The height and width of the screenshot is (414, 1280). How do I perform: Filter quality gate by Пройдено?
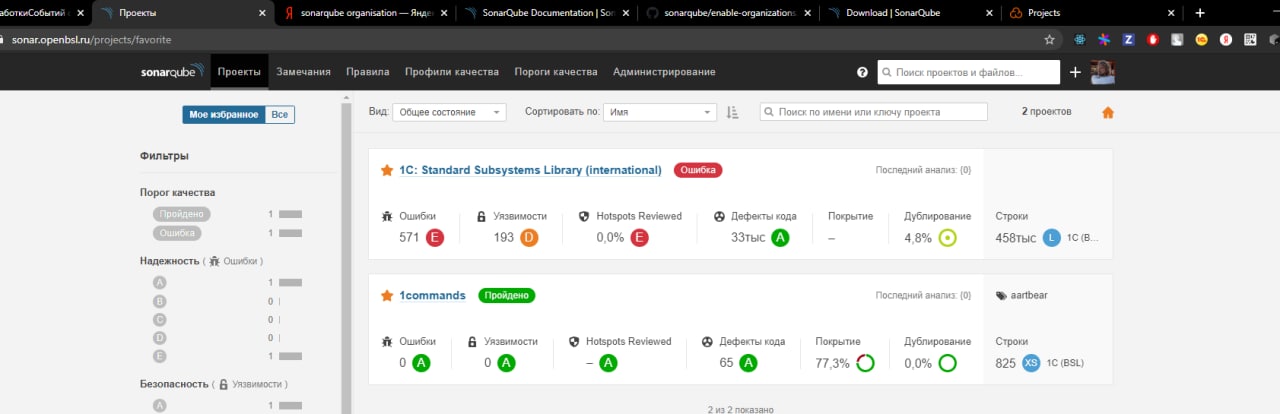pyautogui.click(x=181, y=214)
